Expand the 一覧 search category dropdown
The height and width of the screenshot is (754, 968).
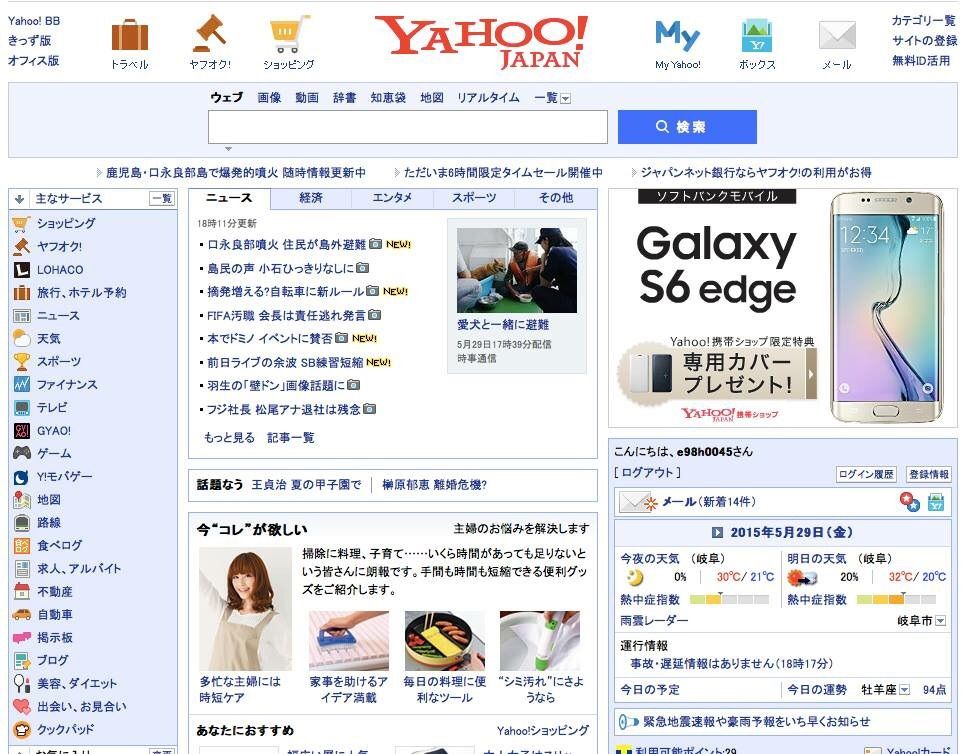tap(565, 99)
